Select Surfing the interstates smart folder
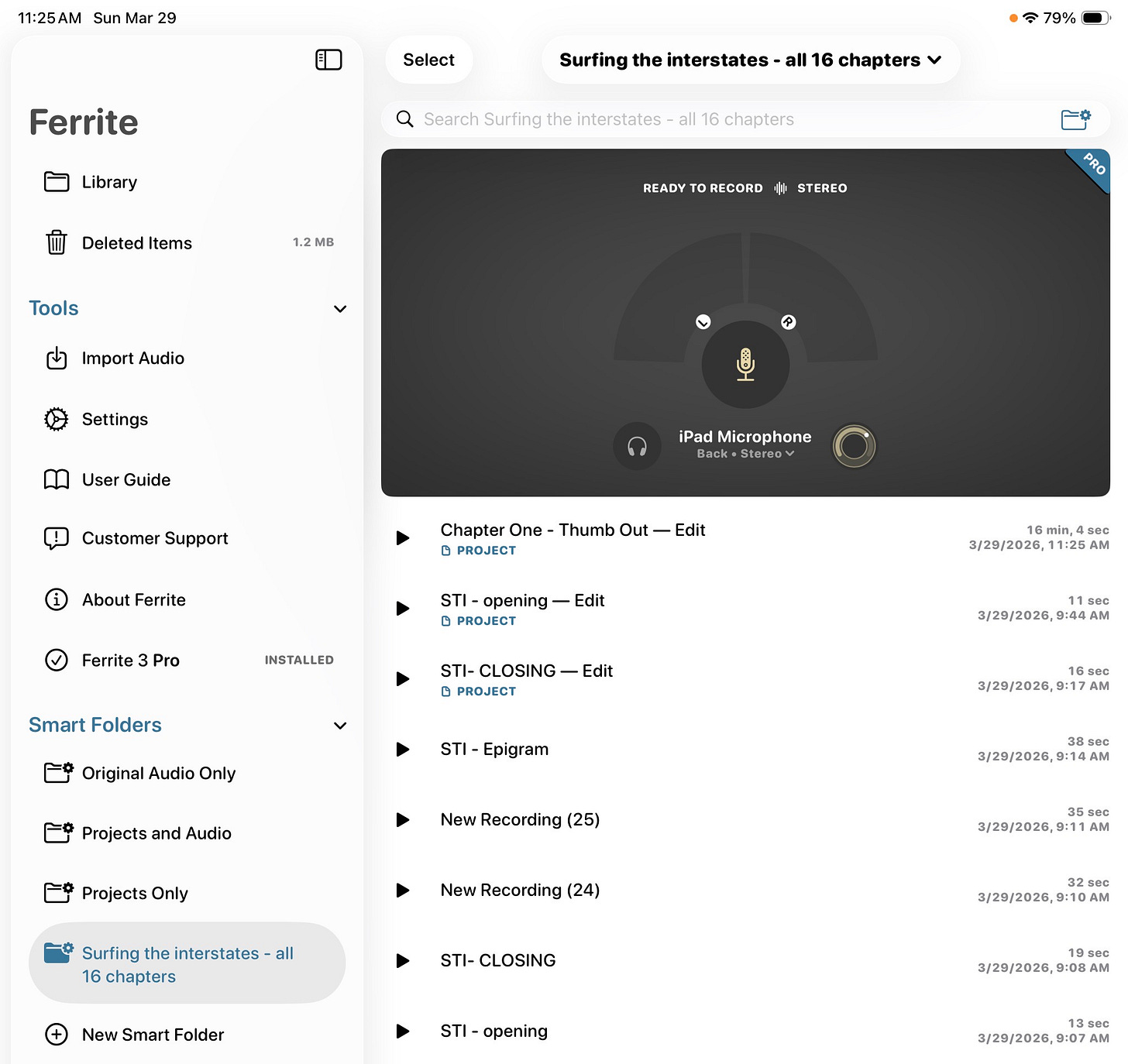This screenshot has width=1128, height=1064. coord(187,963)
